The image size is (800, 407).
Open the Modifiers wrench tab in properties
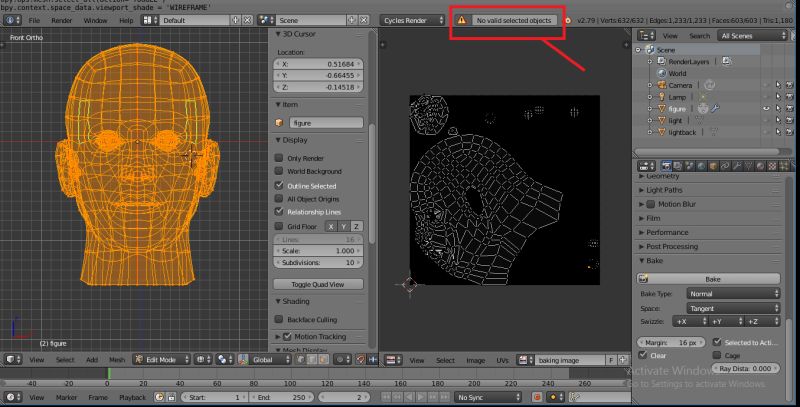click(737, 166)
